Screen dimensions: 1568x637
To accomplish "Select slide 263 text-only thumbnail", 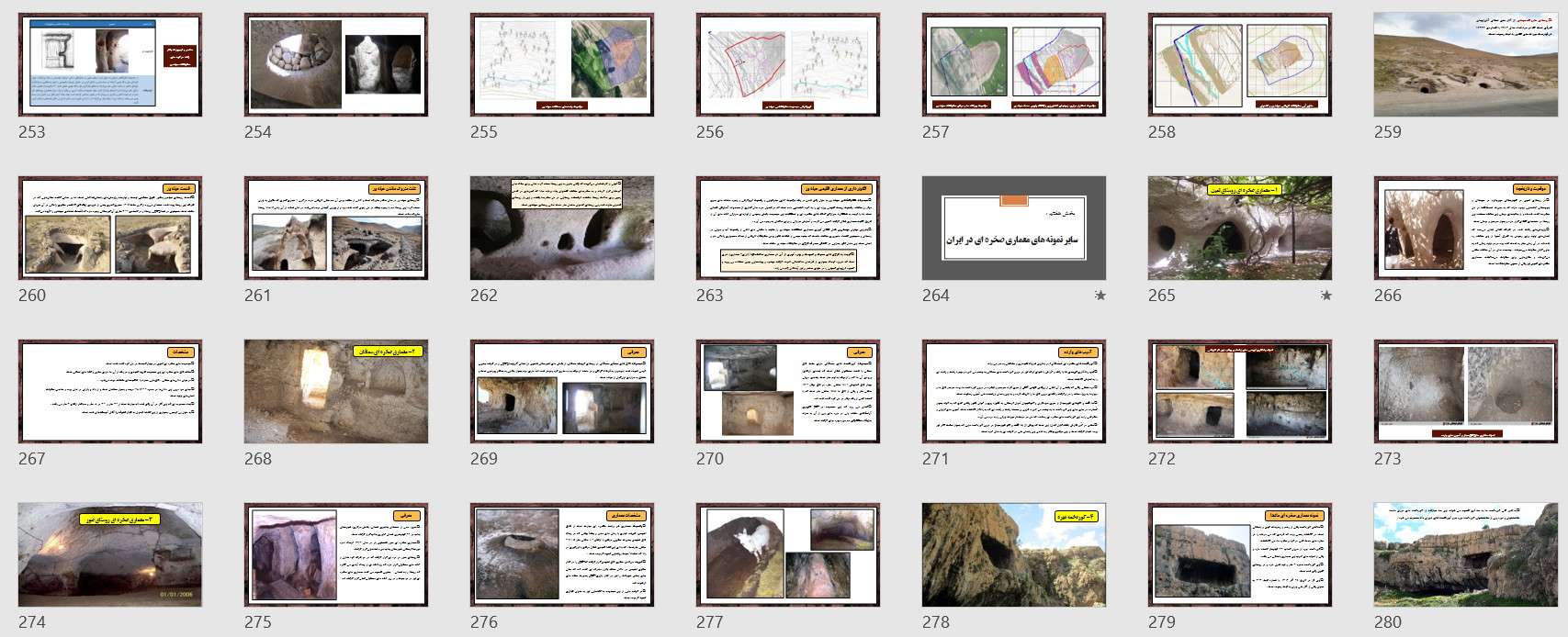I will (x=788, y=229).
